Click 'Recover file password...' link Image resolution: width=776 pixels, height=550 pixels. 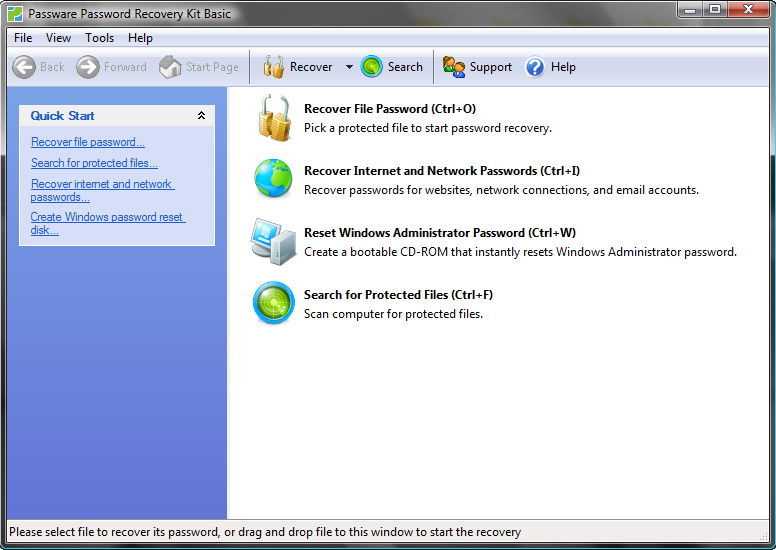pos(88,142)
